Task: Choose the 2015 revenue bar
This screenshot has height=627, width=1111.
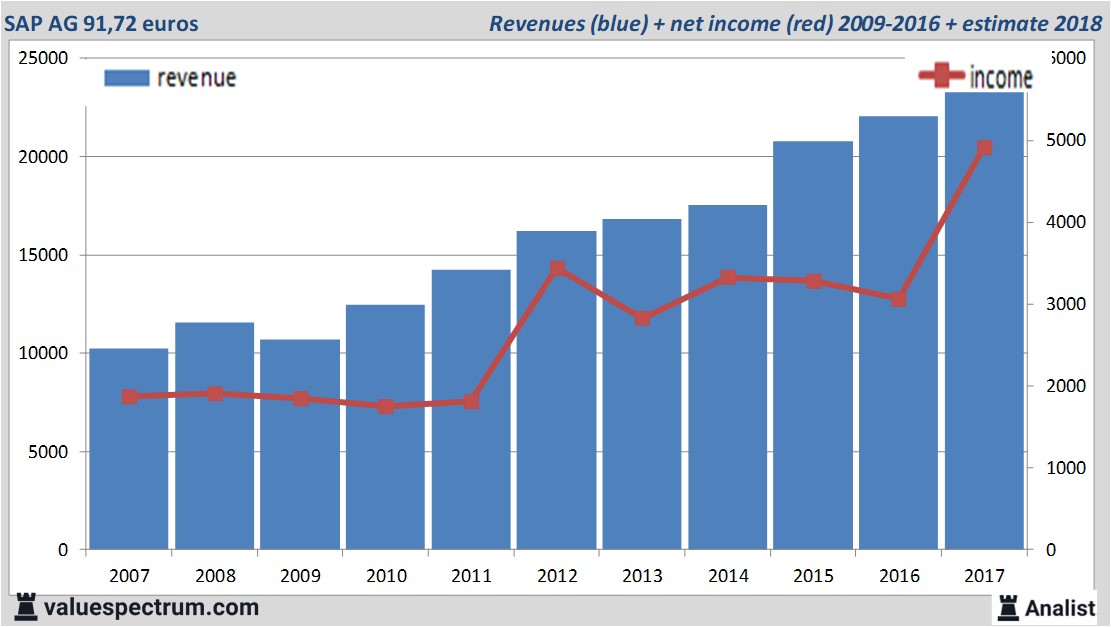Action: point(813,345)
